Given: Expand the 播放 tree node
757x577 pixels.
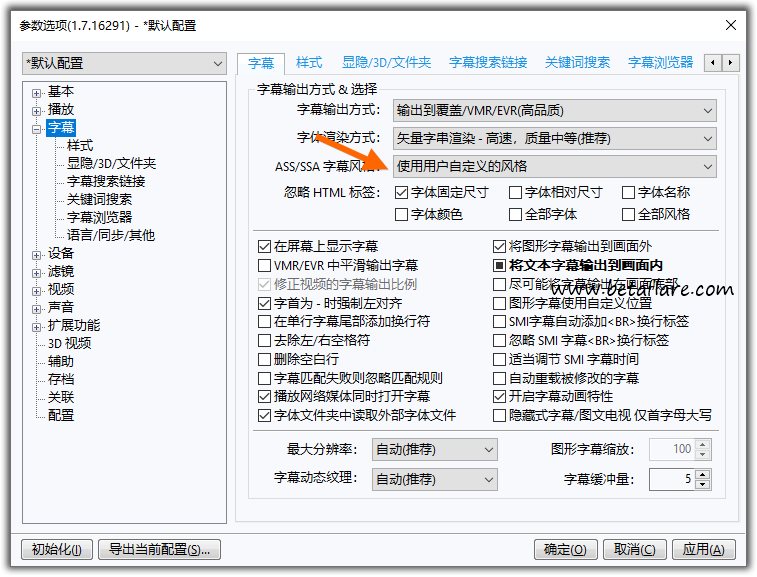Looking at the screenshot, I should (x=37, y=110).
